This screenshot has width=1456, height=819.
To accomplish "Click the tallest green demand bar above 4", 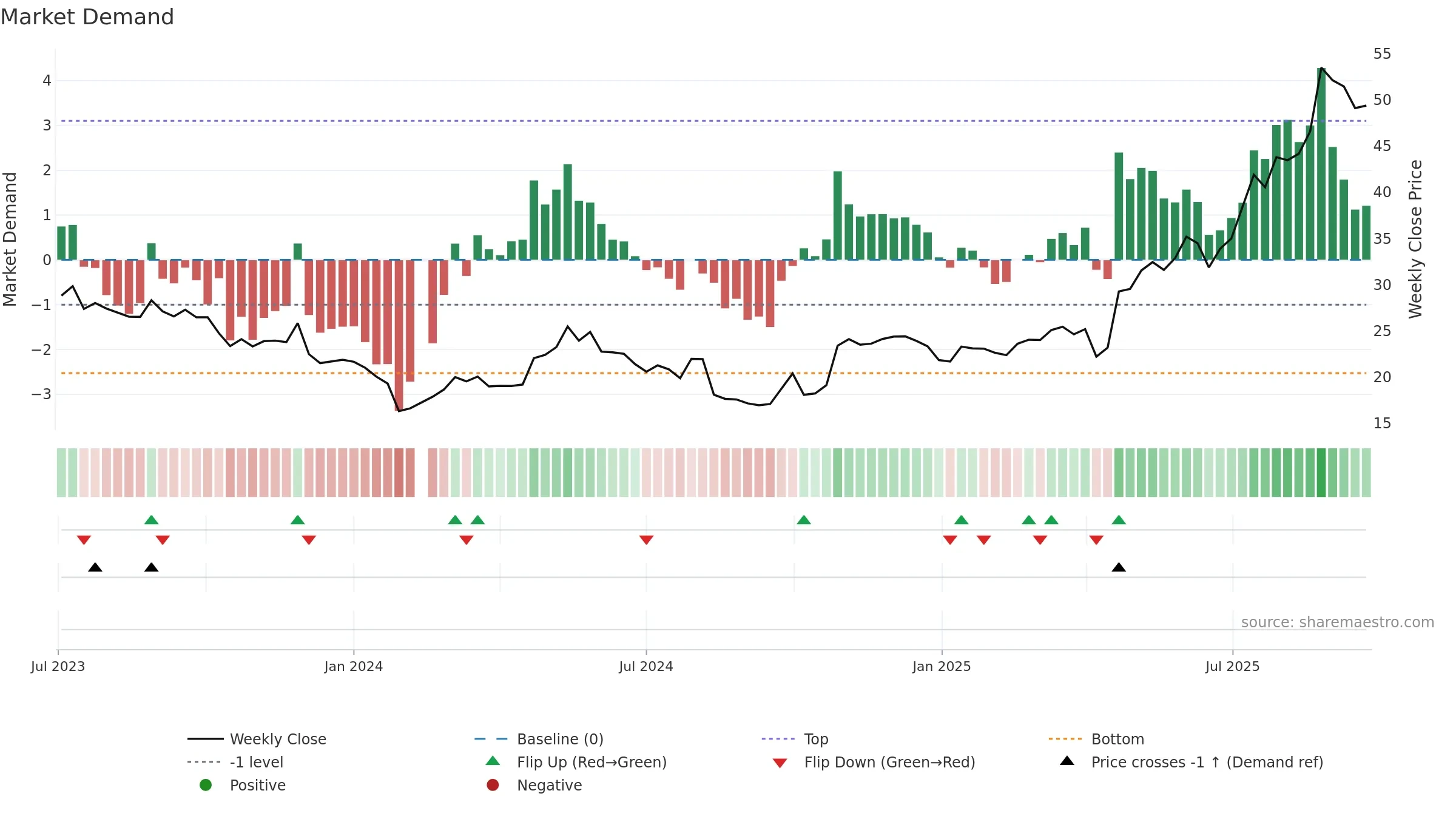I will (x=1321, y=164).
